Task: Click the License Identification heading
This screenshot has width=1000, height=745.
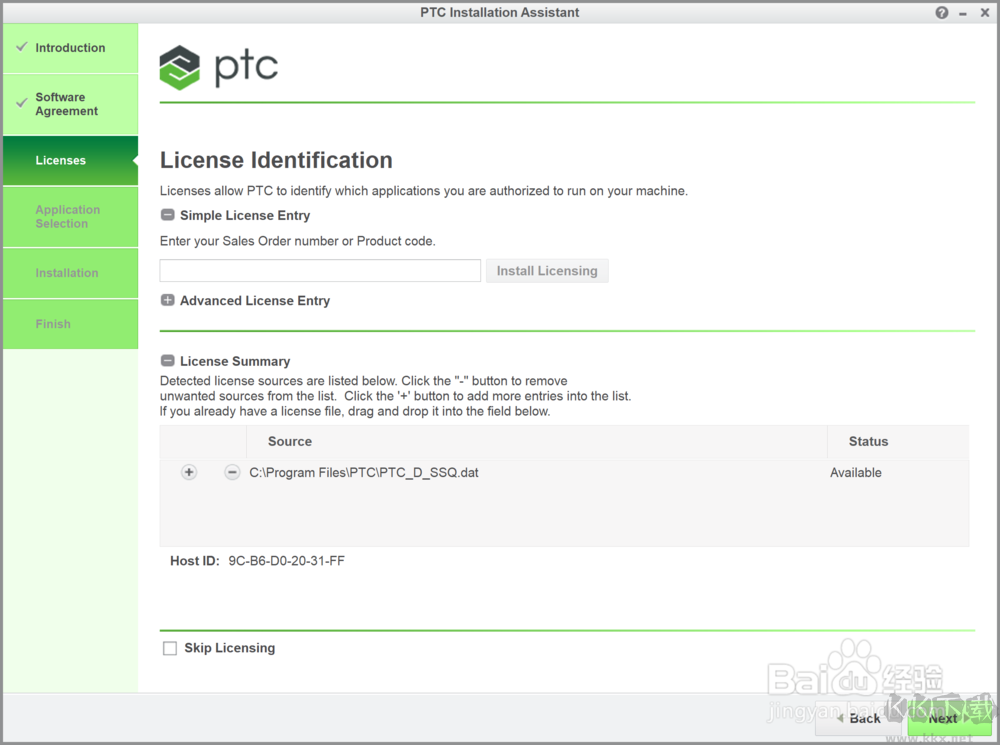Action: 276,160
